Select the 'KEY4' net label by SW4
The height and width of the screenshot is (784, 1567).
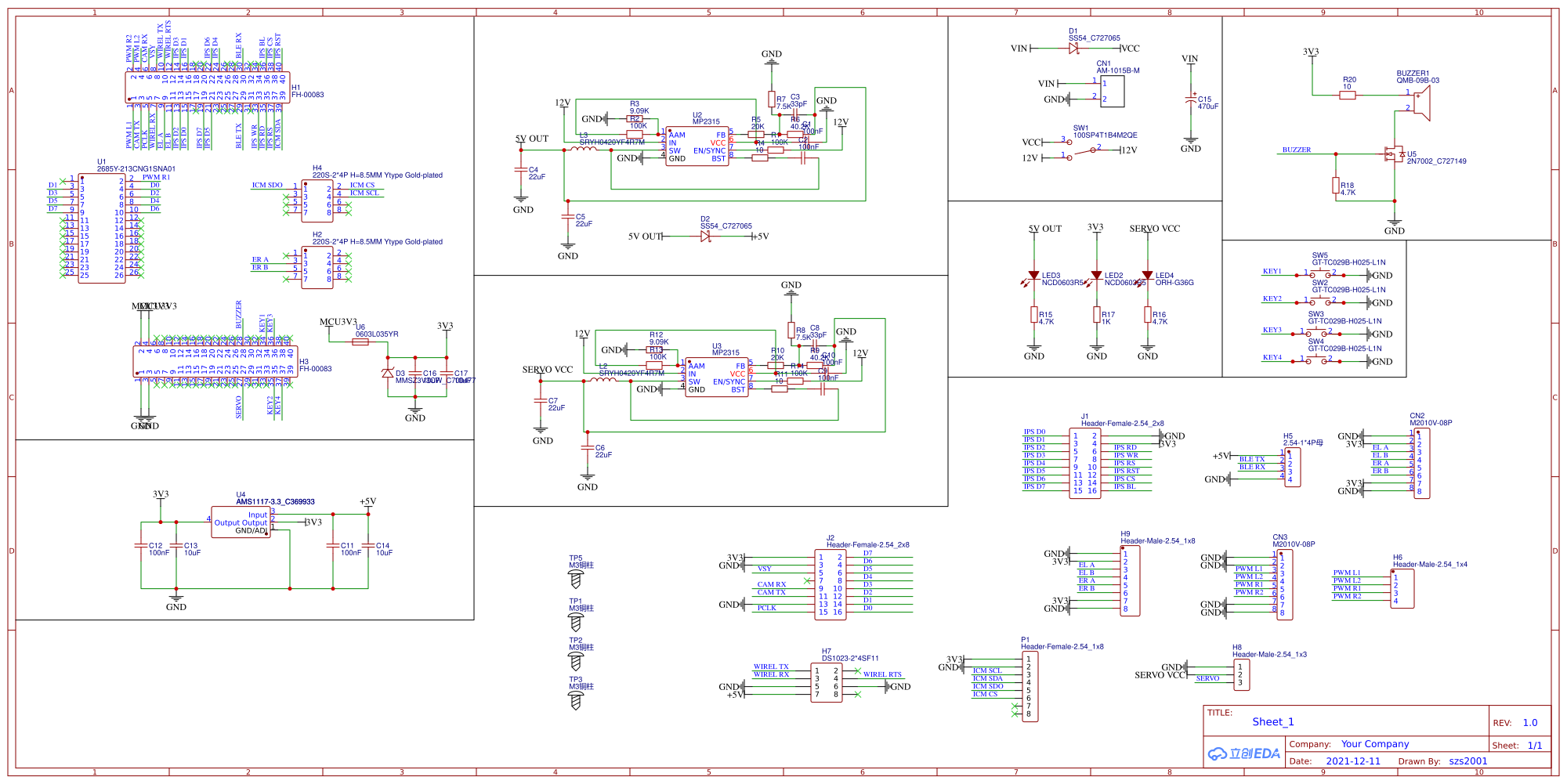tap(1272, 357)
